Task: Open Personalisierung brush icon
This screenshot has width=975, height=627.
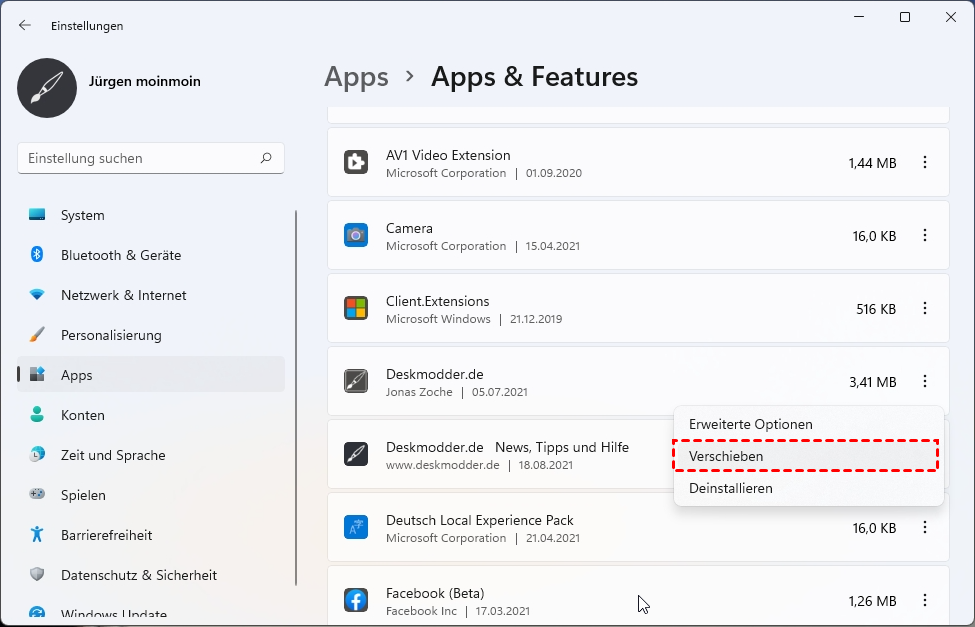Action: tap(37, 335)
